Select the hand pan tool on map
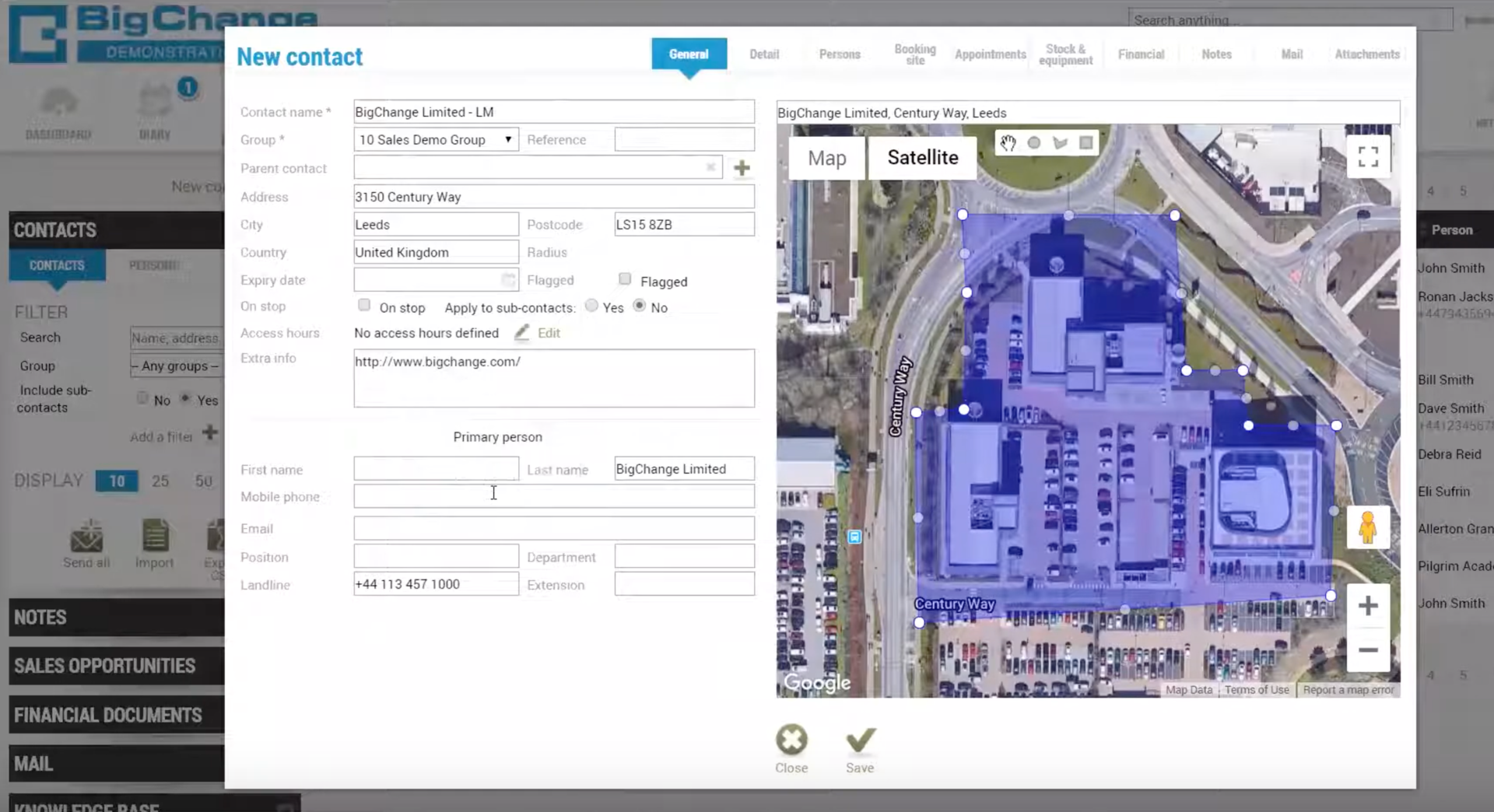The width and height of the screenshot is (1494, 812). pos(1008,143)
